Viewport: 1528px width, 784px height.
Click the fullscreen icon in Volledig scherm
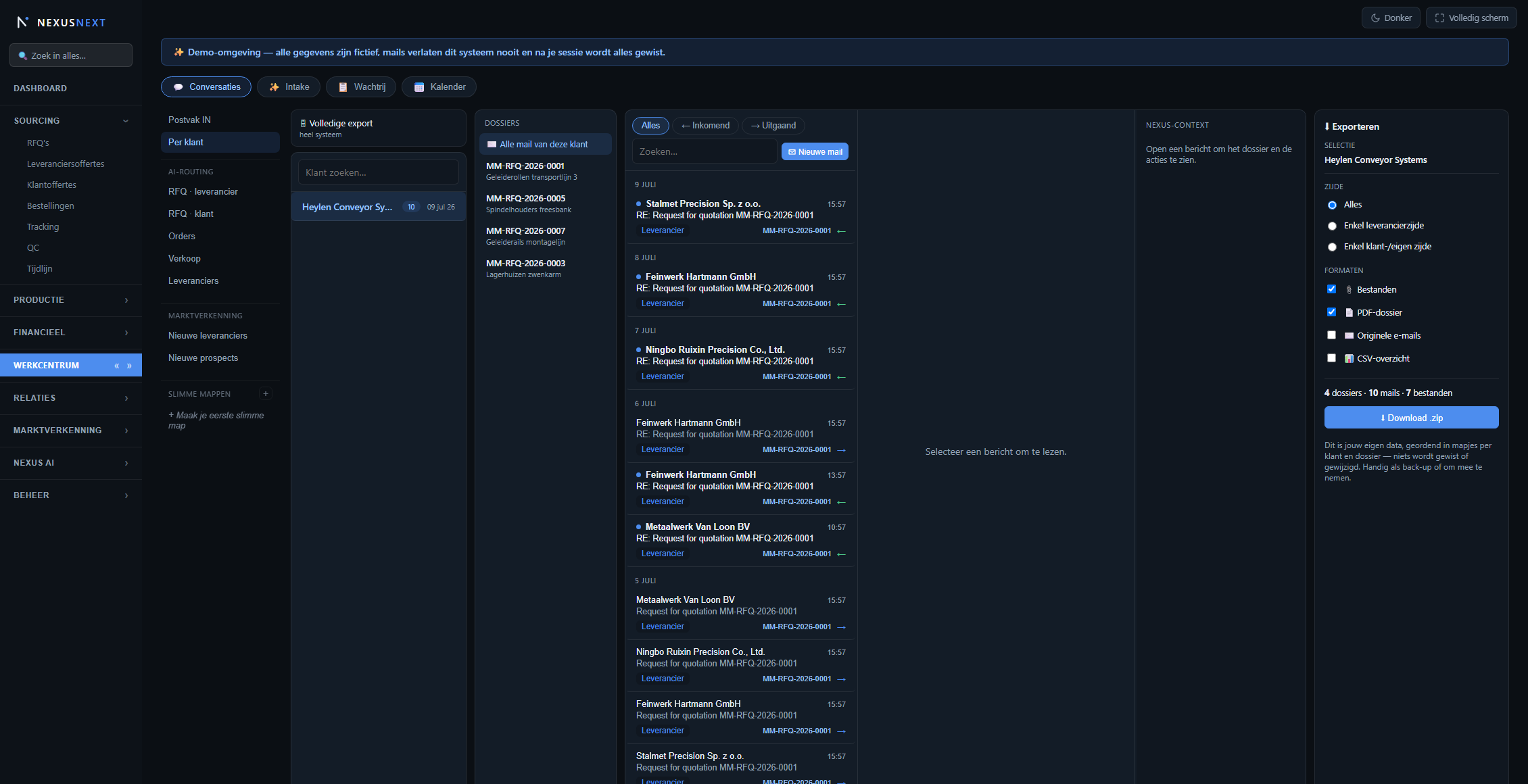click(1439, 18)
